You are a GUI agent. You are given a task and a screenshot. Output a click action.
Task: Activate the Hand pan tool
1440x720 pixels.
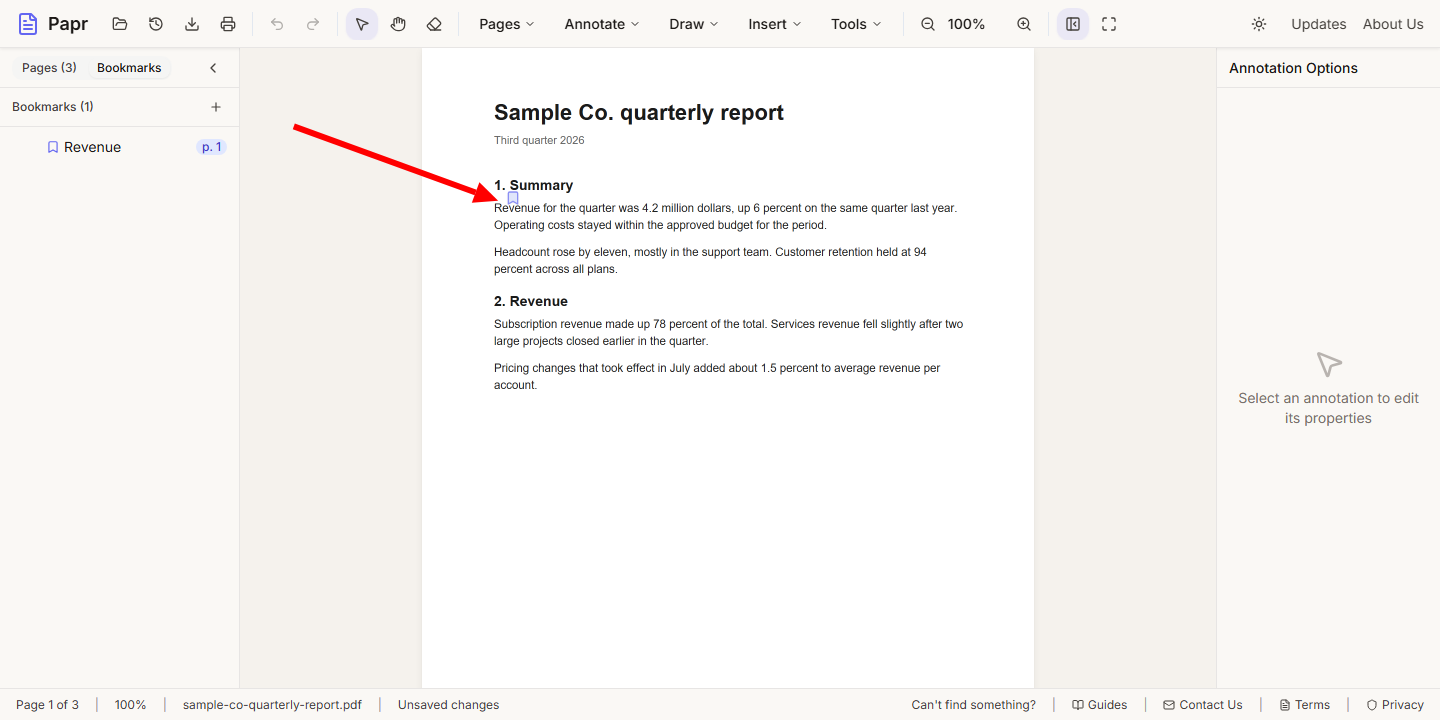click(398, 24)
